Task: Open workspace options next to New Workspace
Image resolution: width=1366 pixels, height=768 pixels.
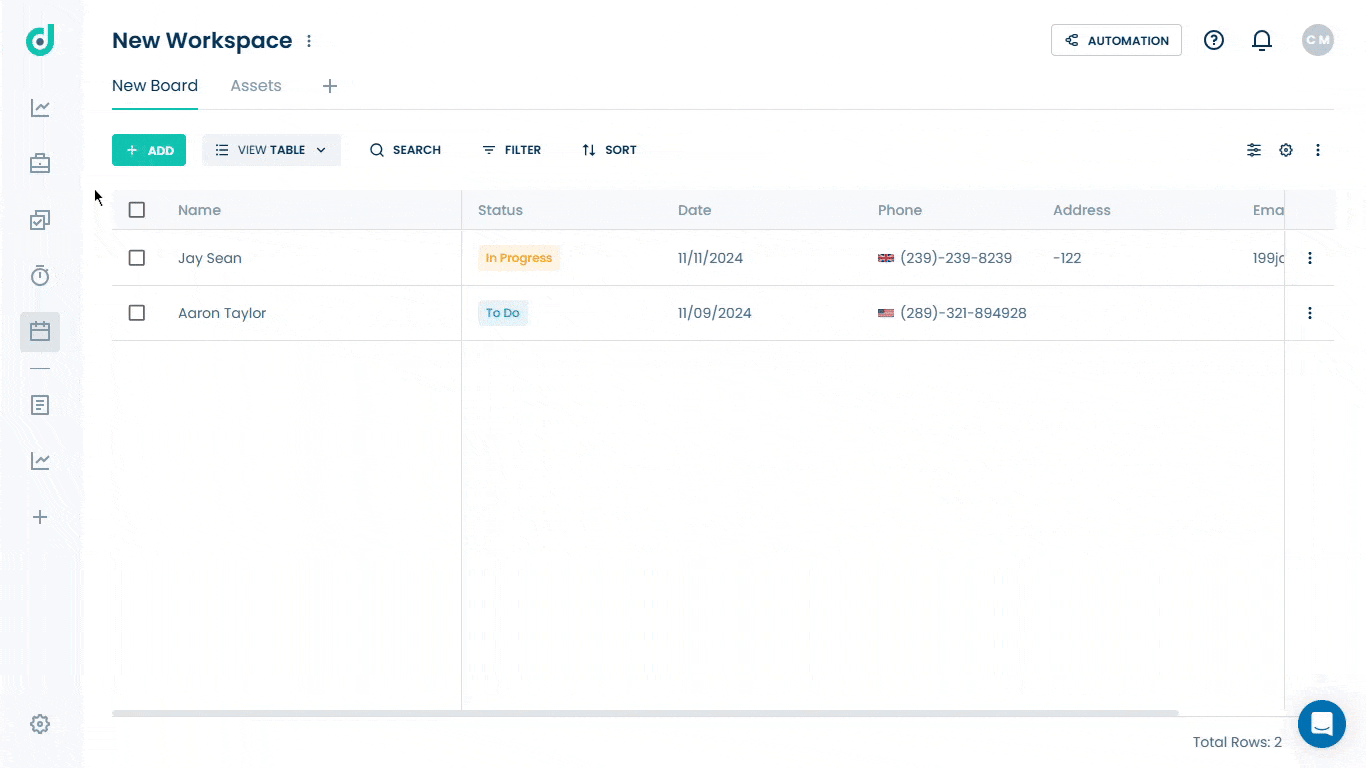Action: point(309,41)
